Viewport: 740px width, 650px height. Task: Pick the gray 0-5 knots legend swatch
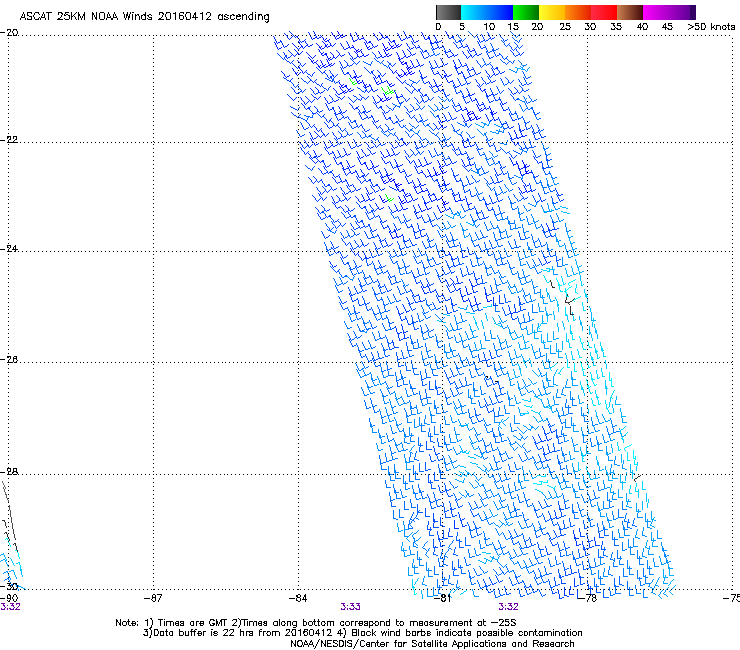(448, 12)
